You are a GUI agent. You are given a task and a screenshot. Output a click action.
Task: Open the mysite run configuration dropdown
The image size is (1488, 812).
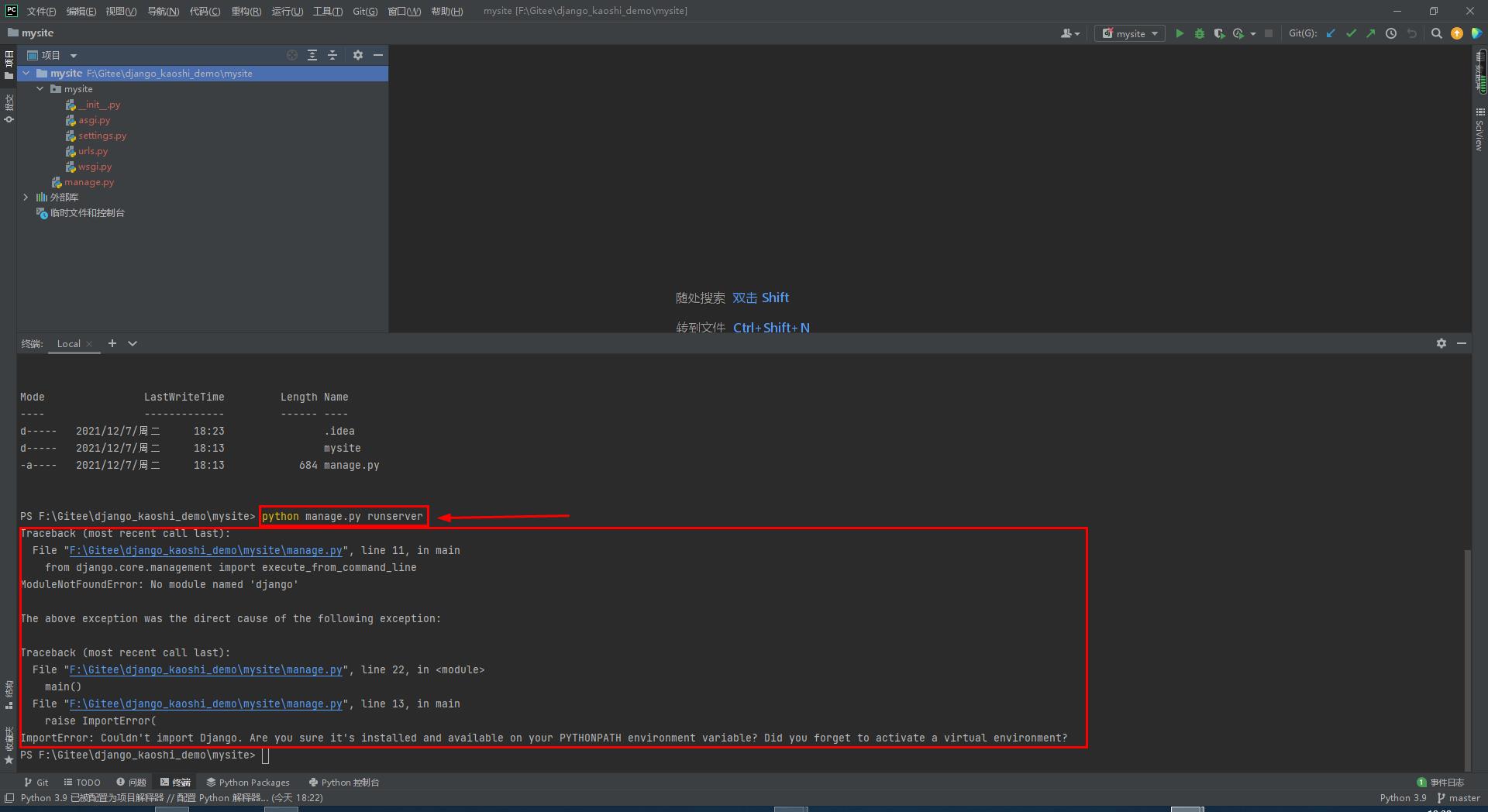pyautogui.click(x=1130, y=33)
